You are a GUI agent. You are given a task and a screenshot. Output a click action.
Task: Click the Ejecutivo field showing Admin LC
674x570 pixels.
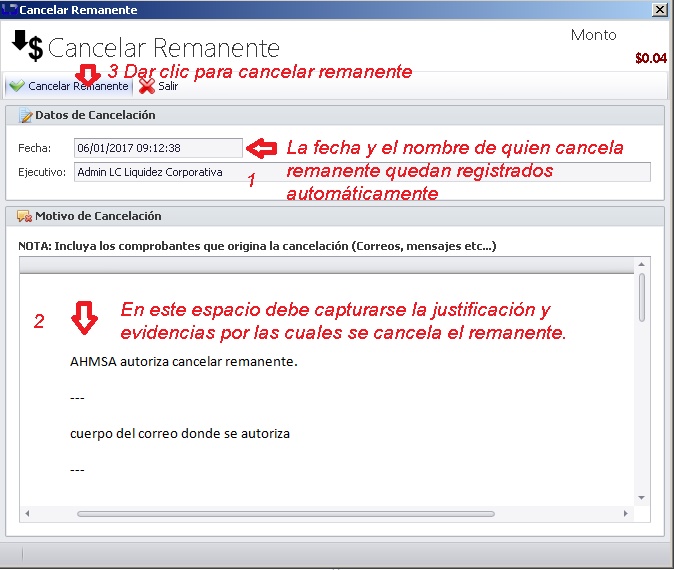362,172
